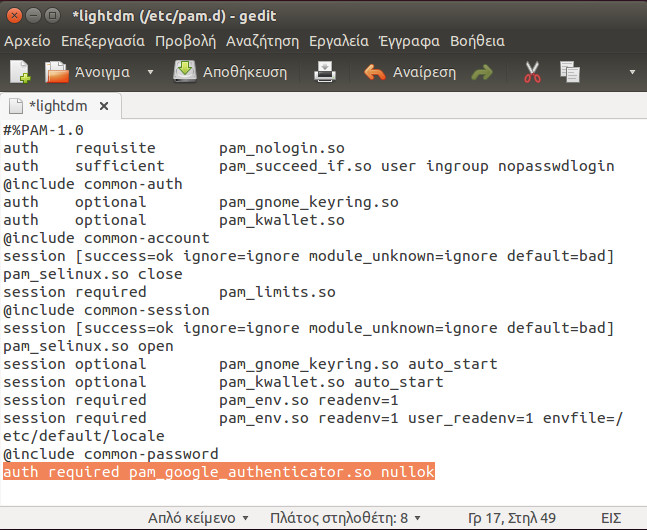Undo the last edit with Αναίρεση
Screen dimensions: 647x530
point(410,72)
